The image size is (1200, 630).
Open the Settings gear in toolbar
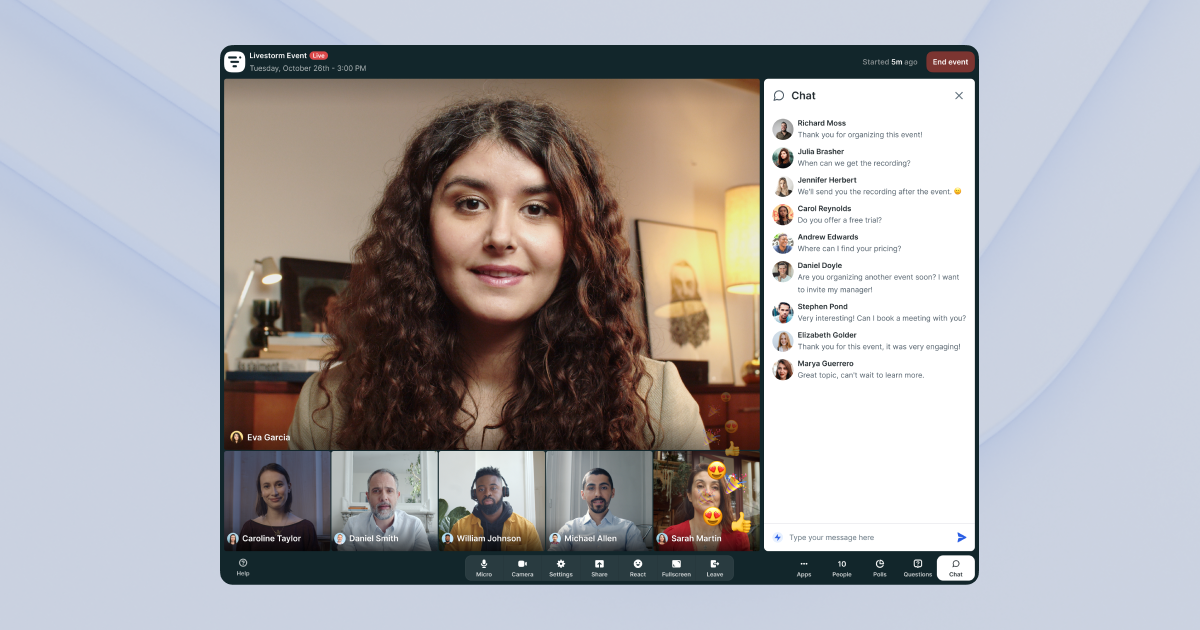[561, 568]
